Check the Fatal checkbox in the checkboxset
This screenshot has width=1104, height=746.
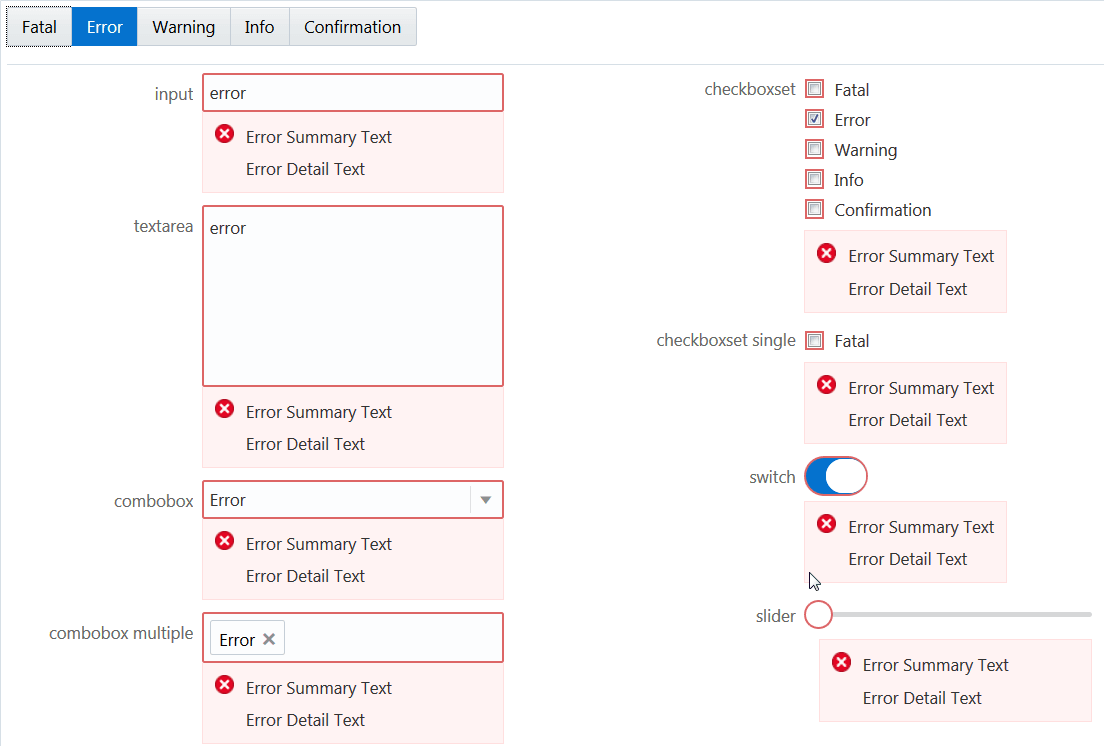coord(814,89)
